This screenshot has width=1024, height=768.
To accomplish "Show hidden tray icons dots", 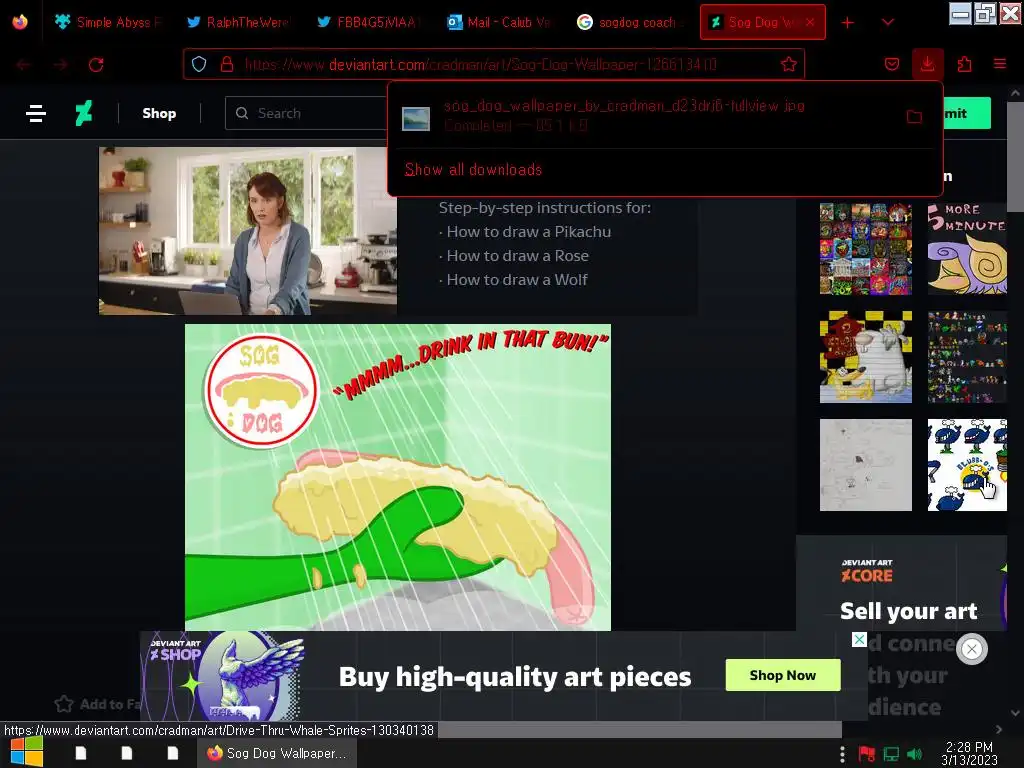I will point(842,754).
